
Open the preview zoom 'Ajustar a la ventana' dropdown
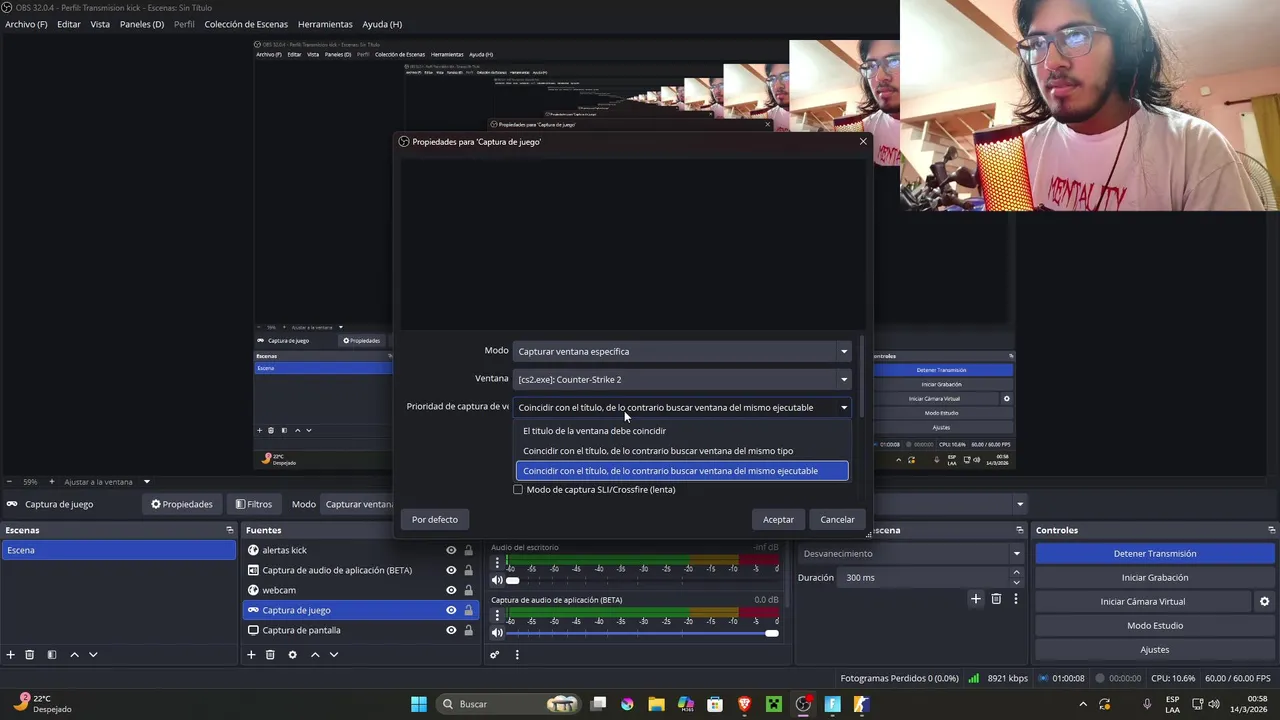coord(106,482)
